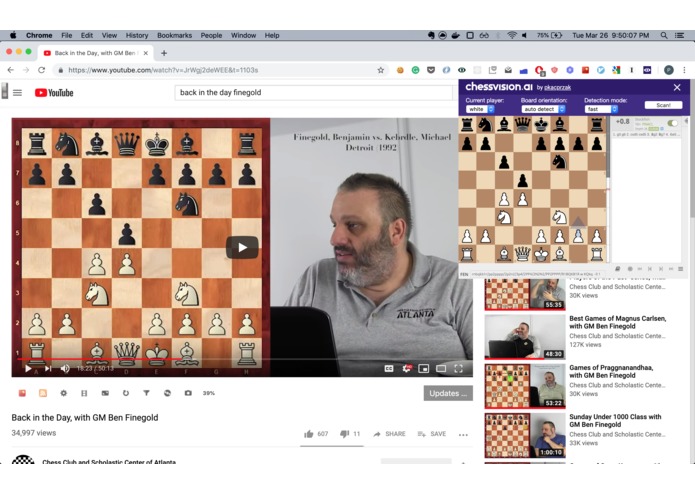Image resolution: width=695 pixels, height=494 pixels.
Task: Toggle closed captions CC button
Action: click(389, 368)
